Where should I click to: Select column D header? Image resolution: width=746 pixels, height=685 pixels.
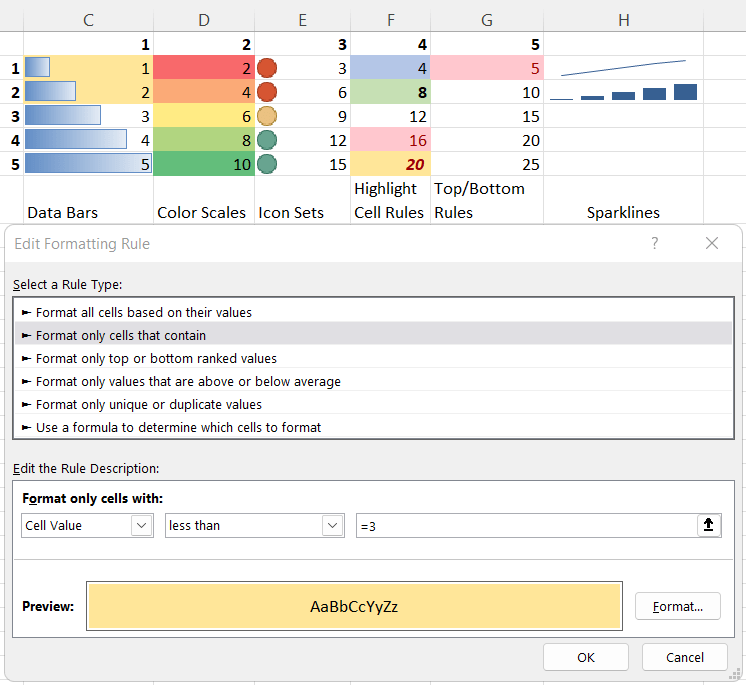[x=204, y=20]
